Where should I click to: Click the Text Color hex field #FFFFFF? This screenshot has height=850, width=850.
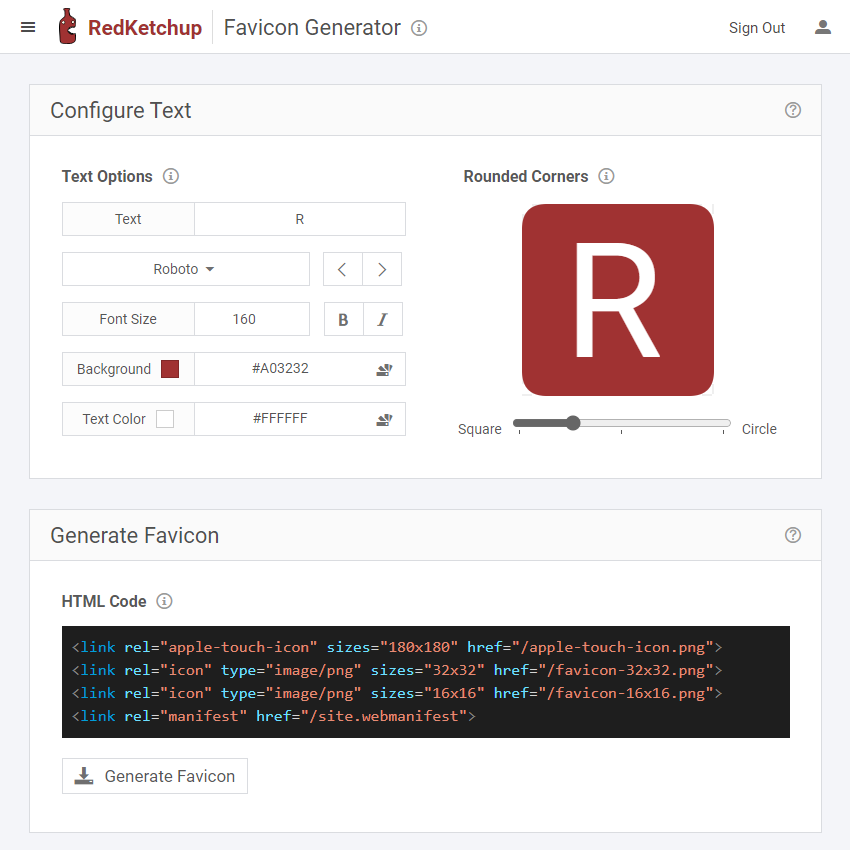pyautogui.click(x=300, y=419)
